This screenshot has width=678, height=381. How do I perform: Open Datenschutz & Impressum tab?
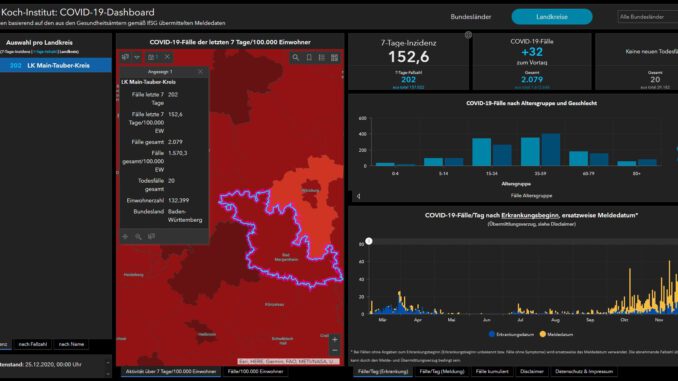[584, 371]
